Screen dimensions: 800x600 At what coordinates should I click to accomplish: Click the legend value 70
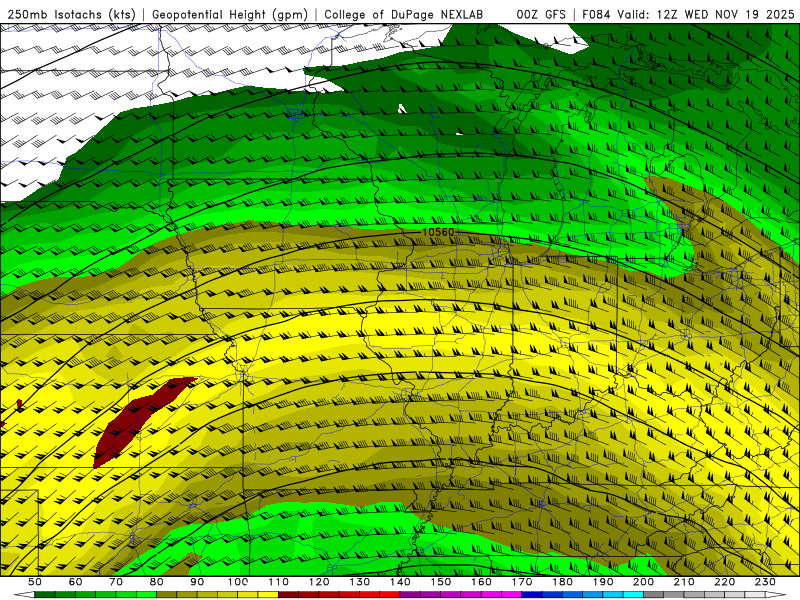(x=116, y=582)
